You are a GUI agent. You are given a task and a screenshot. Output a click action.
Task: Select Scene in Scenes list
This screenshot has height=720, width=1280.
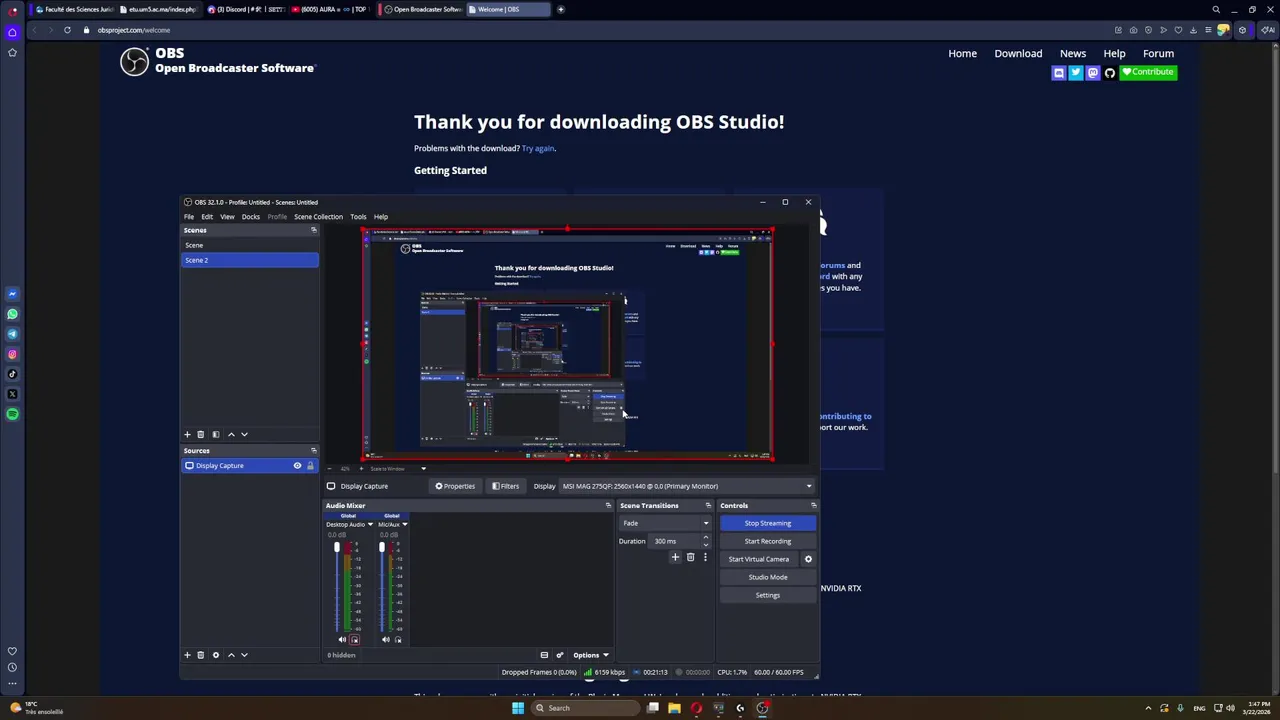[x=250, y=245]
